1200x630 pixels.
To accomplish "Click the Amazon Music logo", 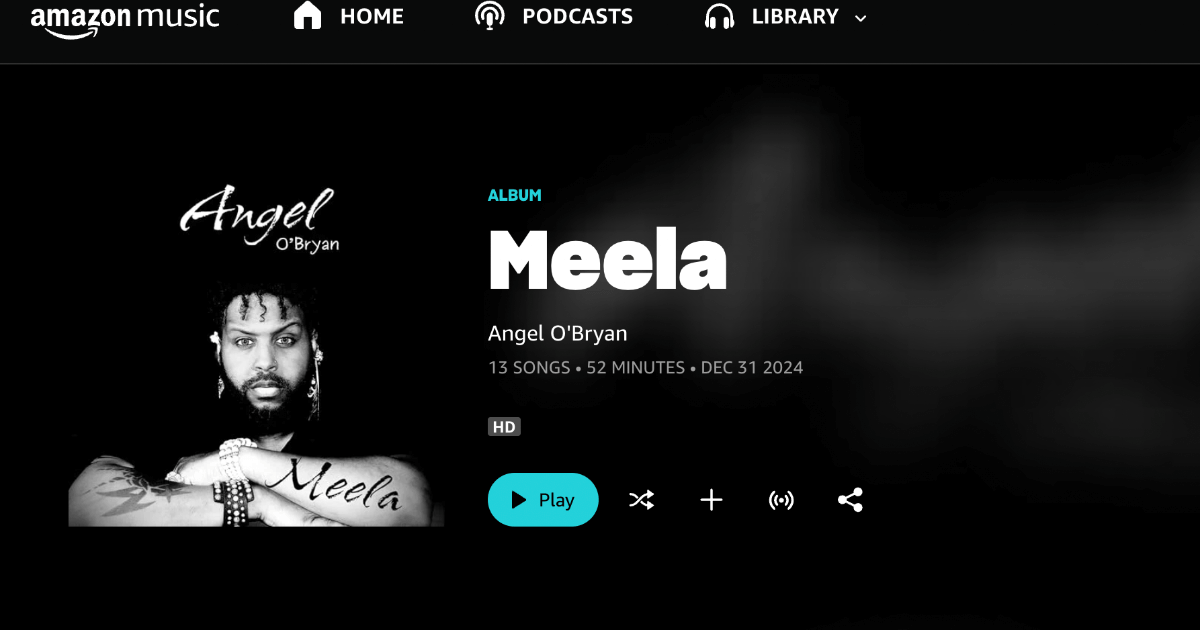I will [125, 19].
